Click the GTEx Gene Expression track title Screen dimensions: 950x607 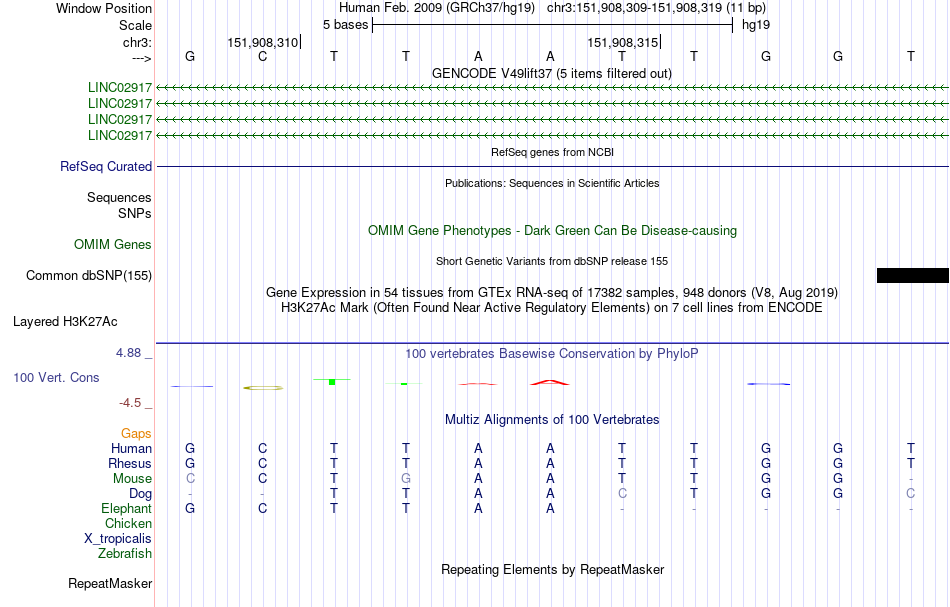click(552, 293)
